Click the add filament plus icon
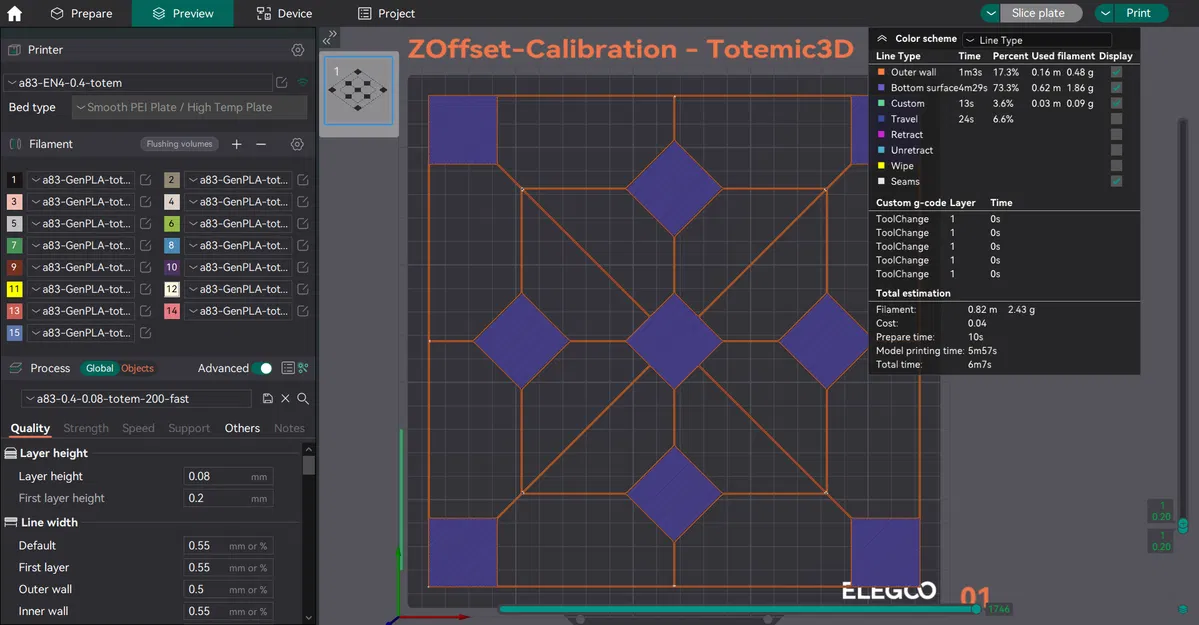1199x625 pixels. [237, 144]
